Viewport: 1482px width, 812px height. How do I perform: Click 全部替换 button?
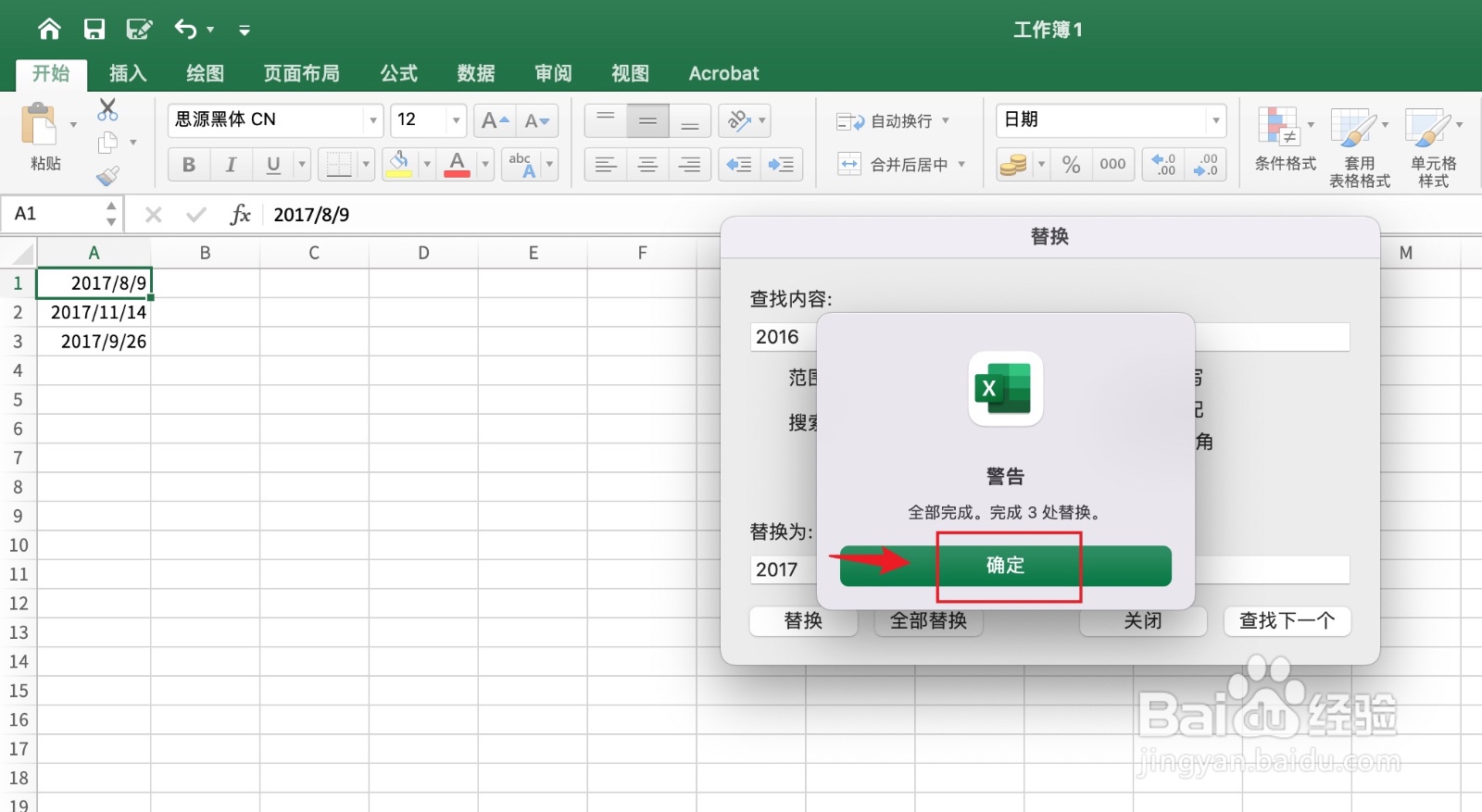click(x=929, y=620)
